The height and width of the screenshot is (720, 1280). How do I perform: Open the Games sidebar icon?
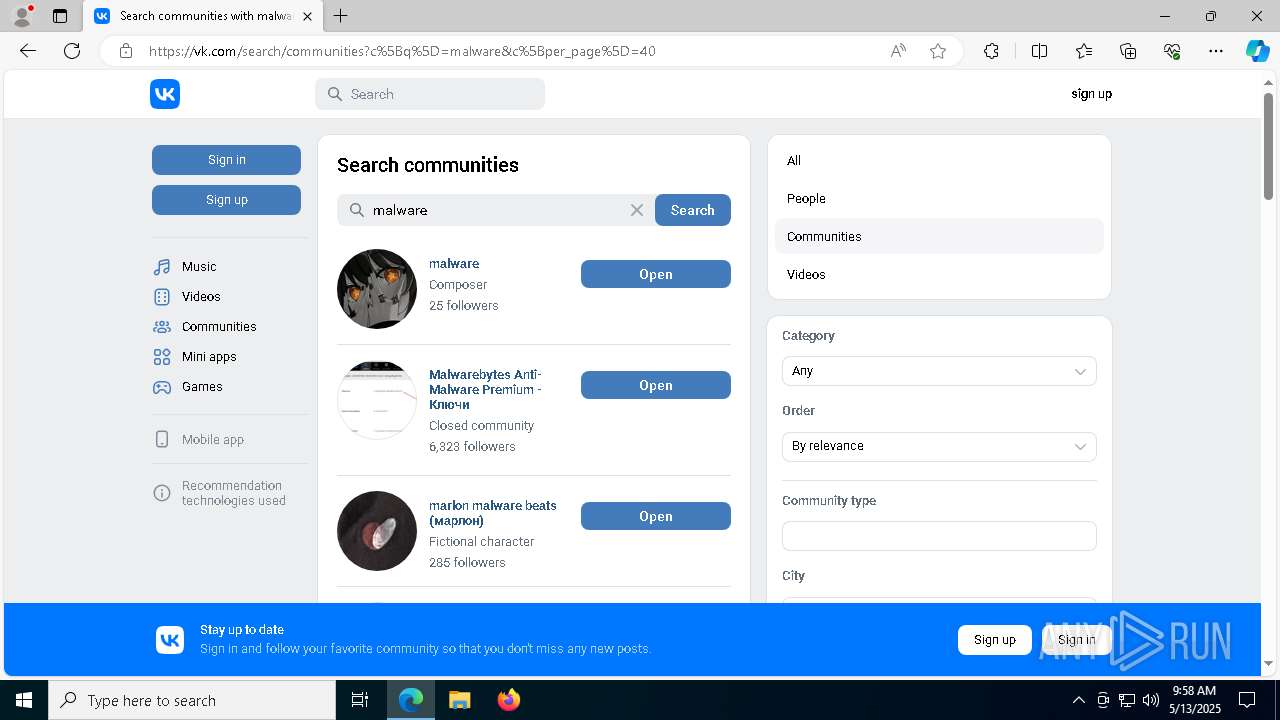tap(162, 387)
